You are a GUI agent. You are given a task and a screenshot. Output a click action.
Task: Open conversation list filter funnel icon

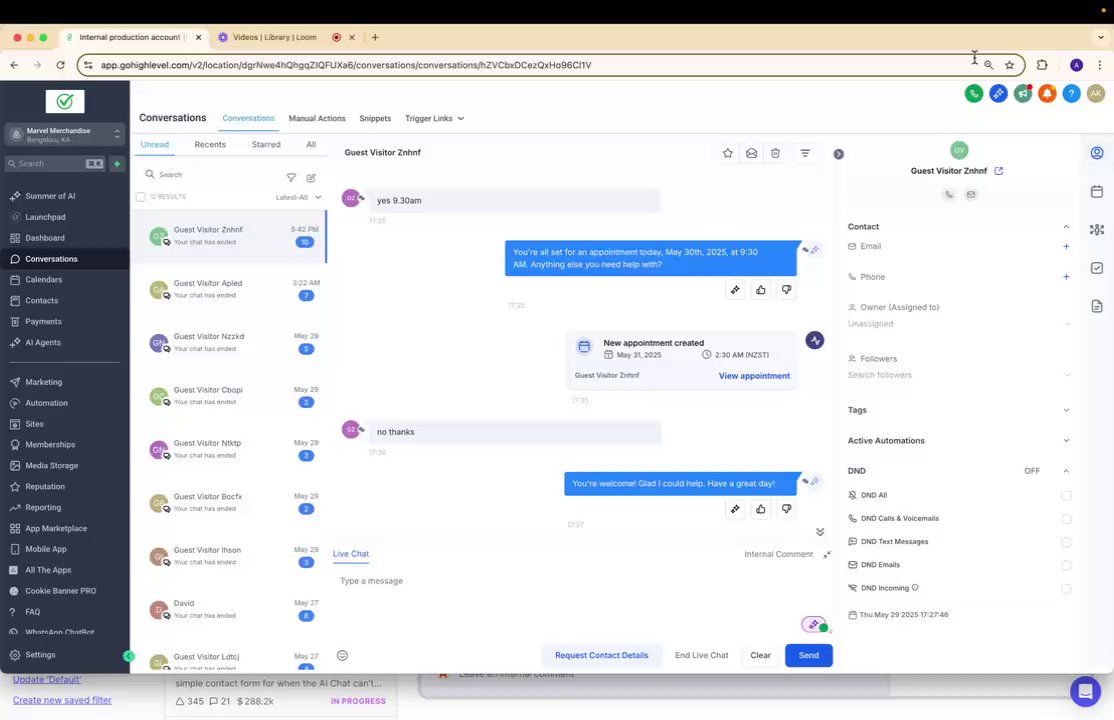[291, 178]
